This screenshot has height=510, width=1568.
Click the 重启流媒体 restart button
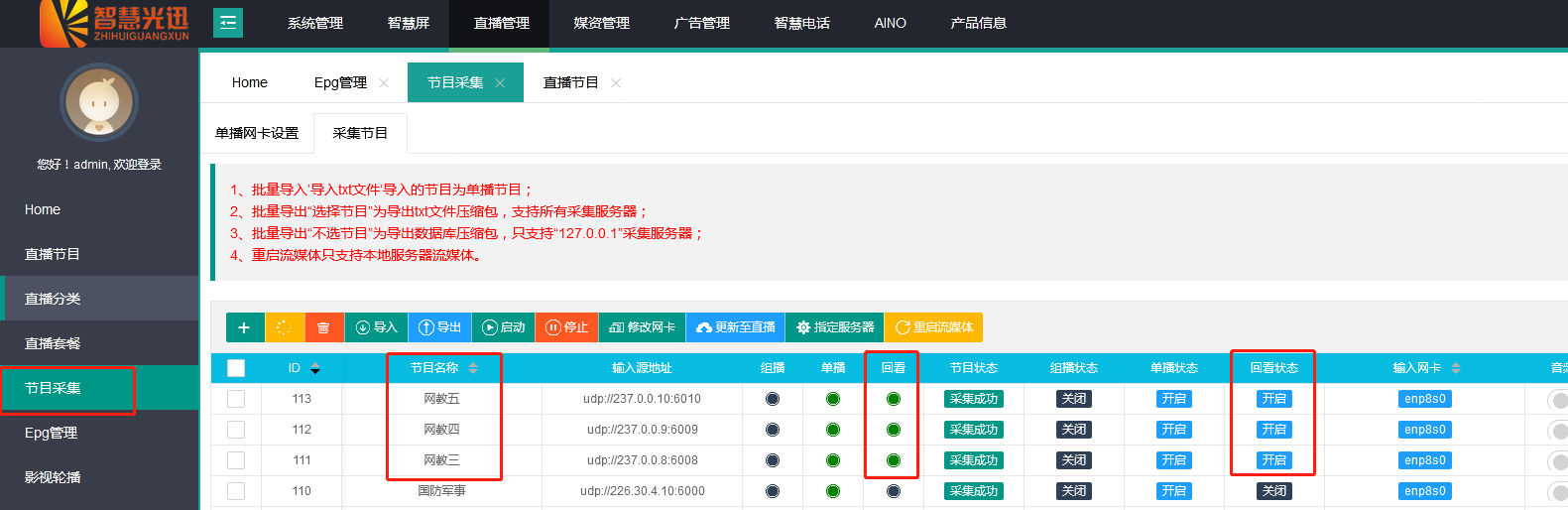933,327
